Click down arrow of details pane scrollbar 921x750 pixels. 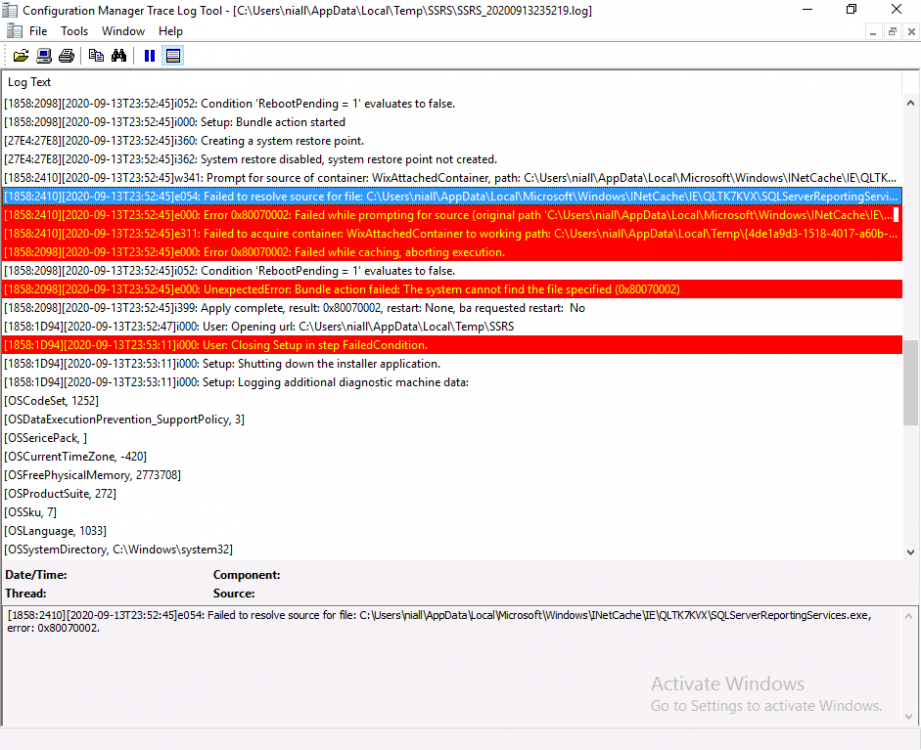(909, 716)
